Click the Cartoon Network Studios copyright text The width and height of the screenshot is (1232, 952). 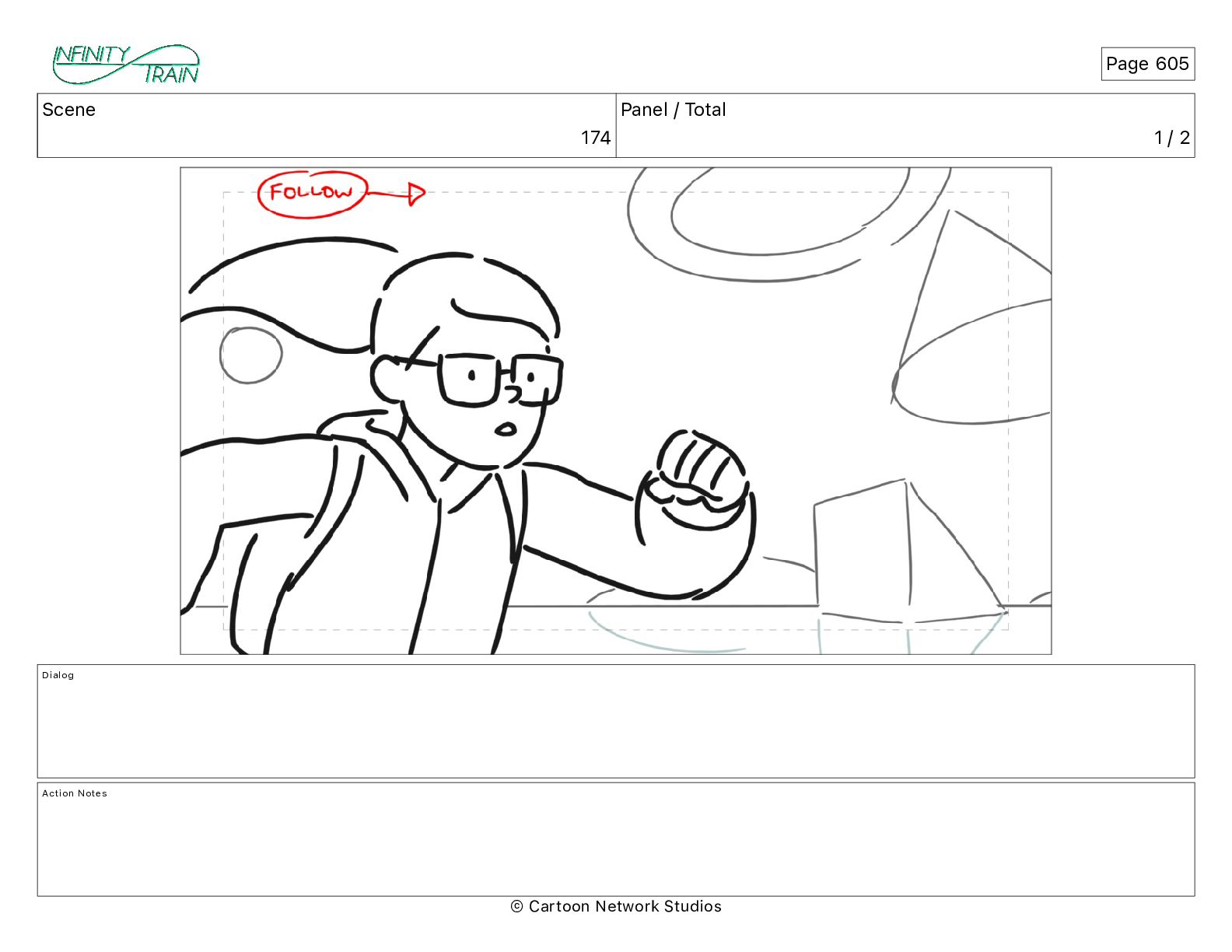(x=616, y=906)
